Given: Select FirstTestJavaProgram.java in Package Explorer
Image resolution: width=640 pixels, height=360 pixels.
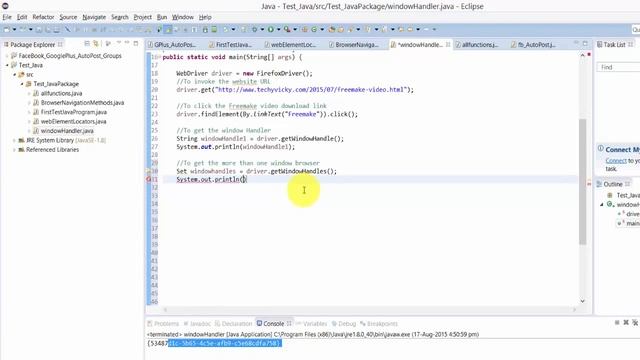Looking at the screenshot, I should tap(73, 112).
